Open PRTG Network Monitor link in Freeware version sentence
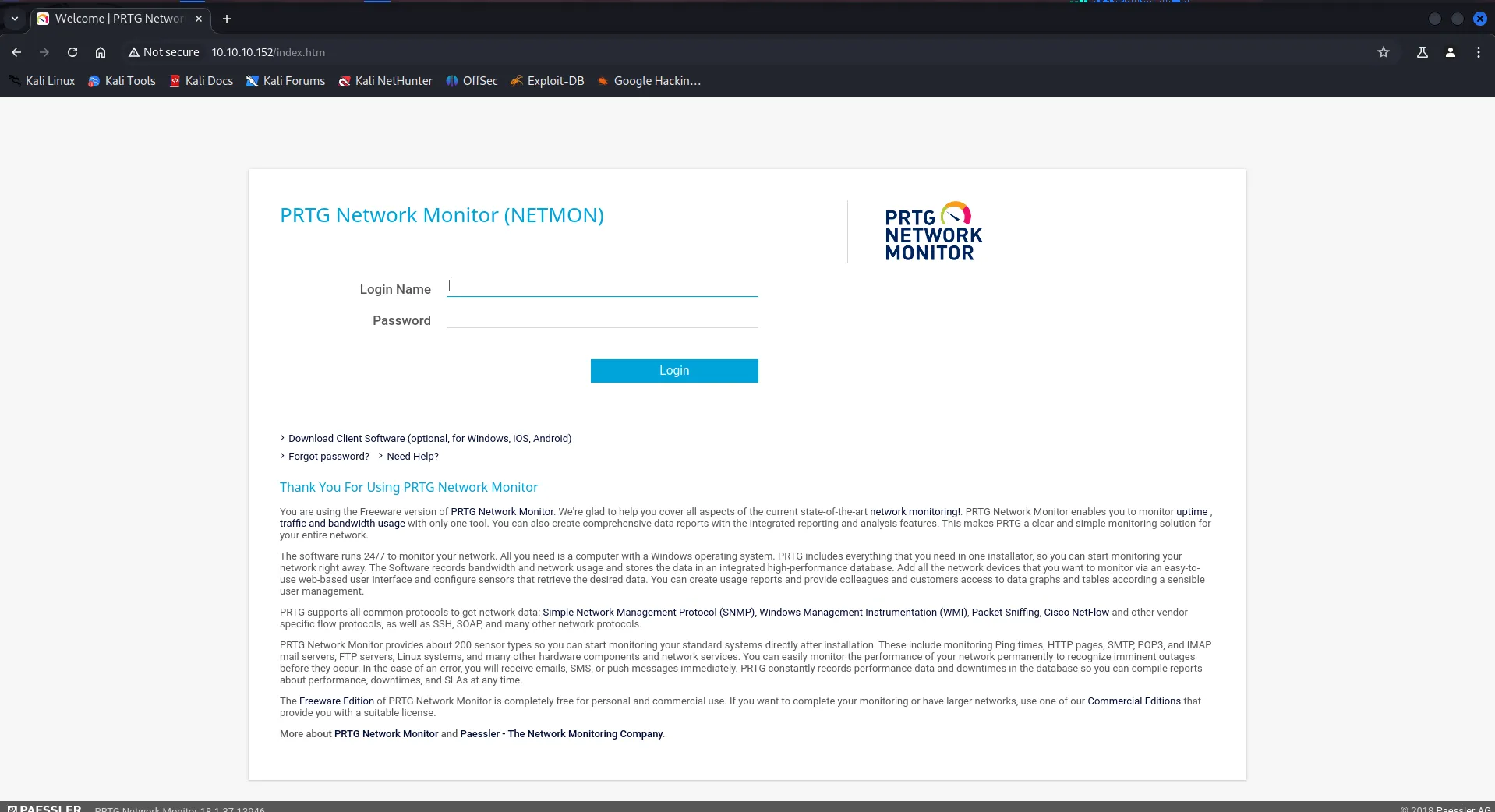The width and height of the screenshot is (1495, 812). point(502,512)
